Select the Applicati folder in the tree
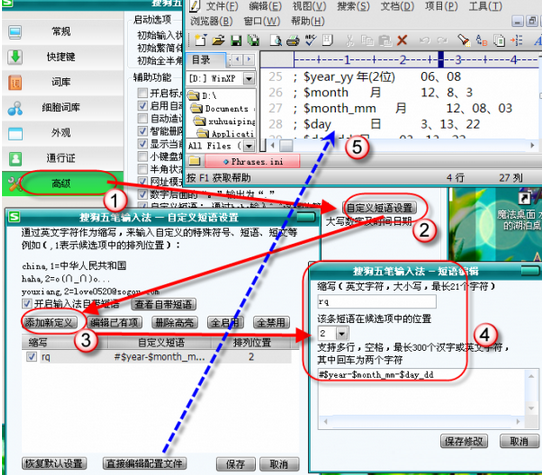Viewport: 547px width, 475px height. 226,134
